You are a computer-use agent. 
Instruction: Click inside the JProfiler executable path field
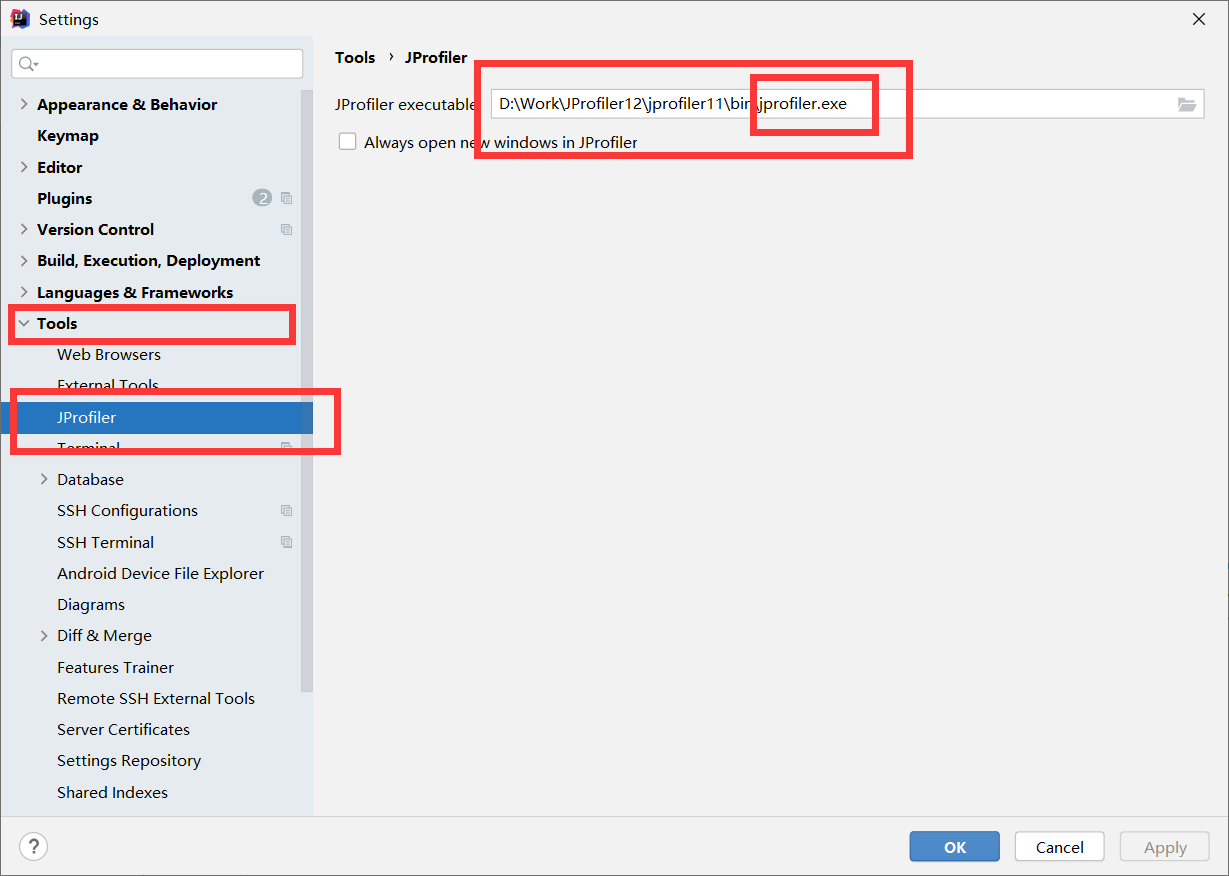(847, 104)
